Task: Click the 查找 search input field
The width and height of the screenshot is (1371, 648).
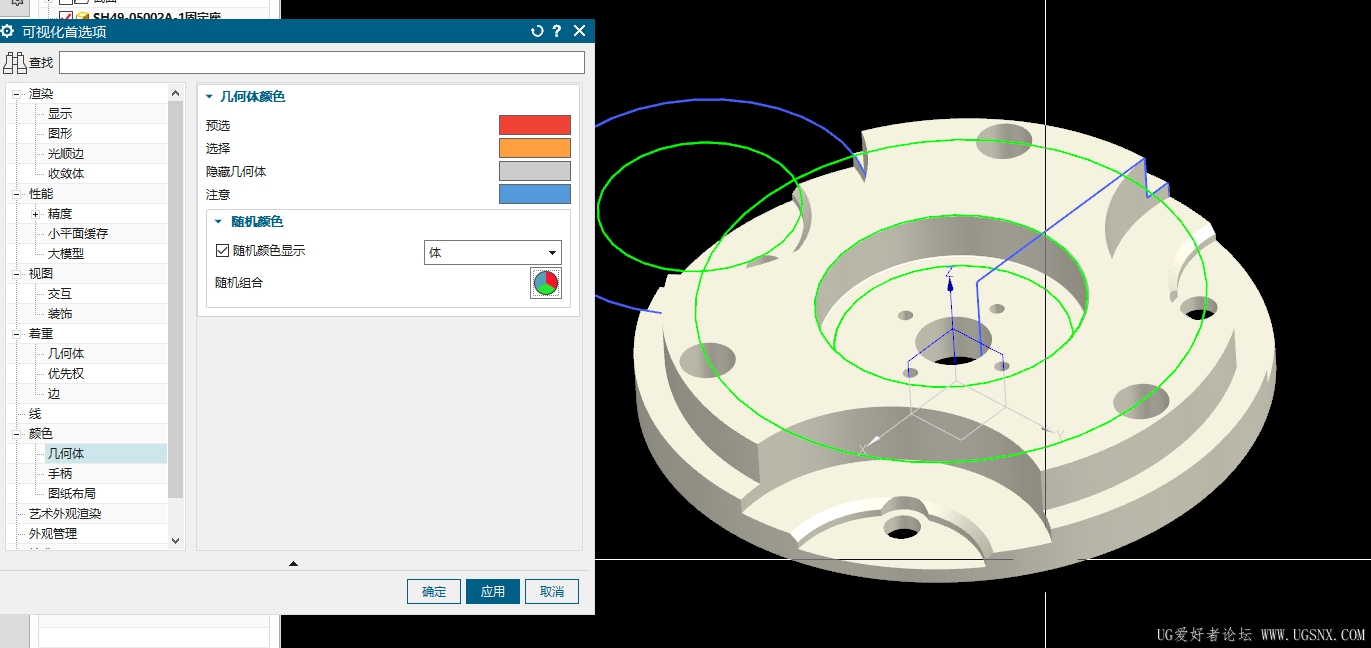Action: pos(321,63)
